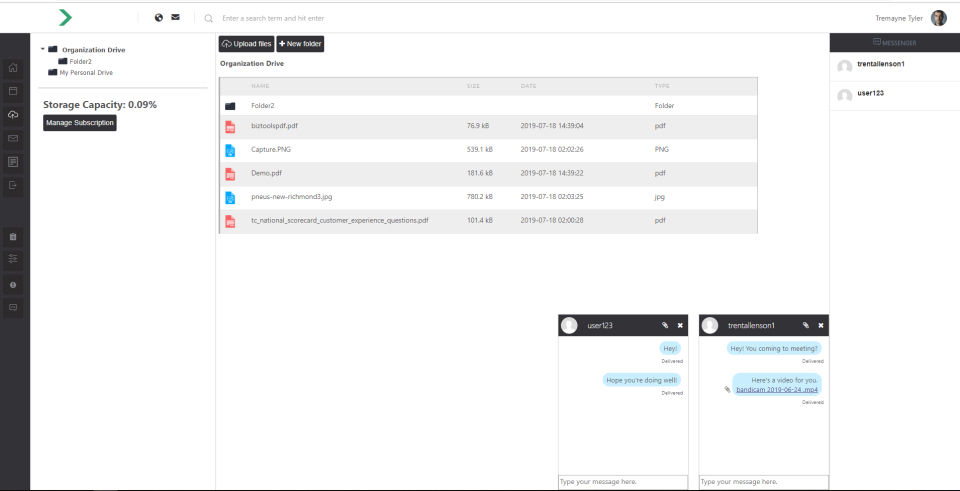Sort by the DATE column header
Viewport: 960px width, 491px height.
click(528, 86)
